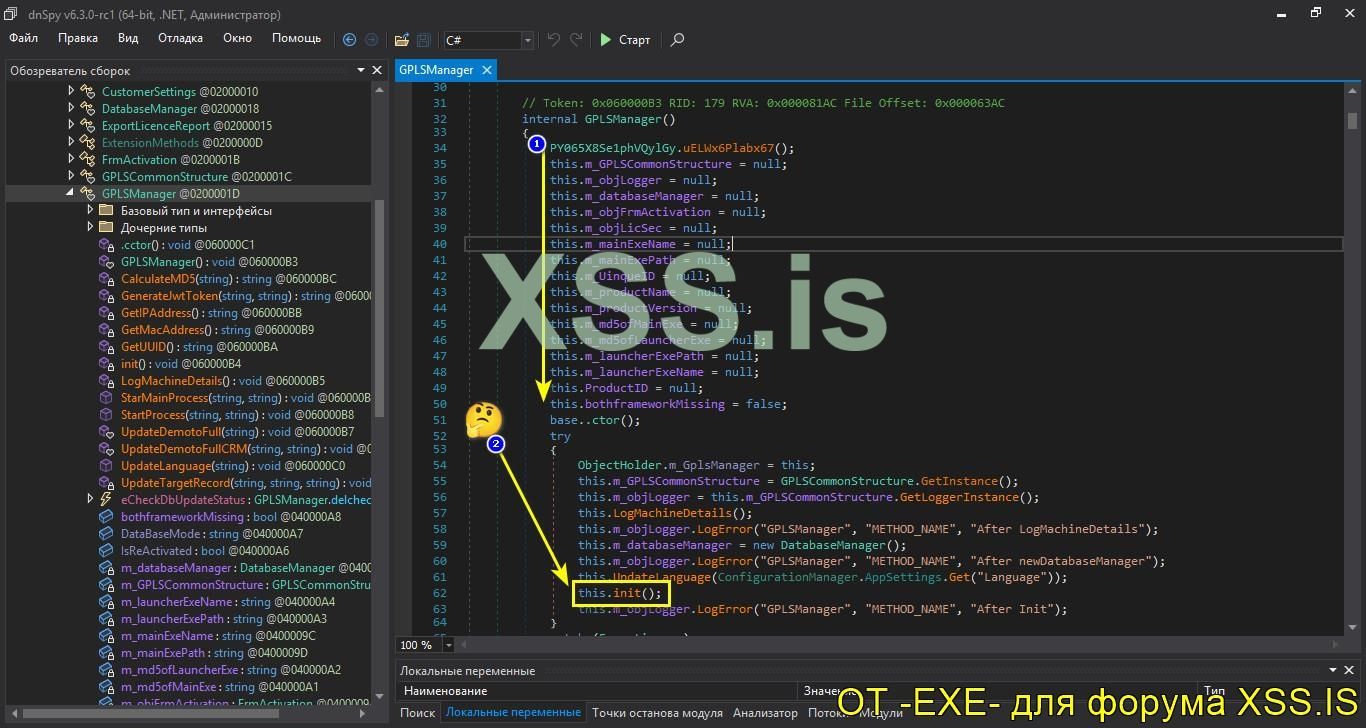
Task: Click the save all toolbar icon
Action: pos(423,40)
